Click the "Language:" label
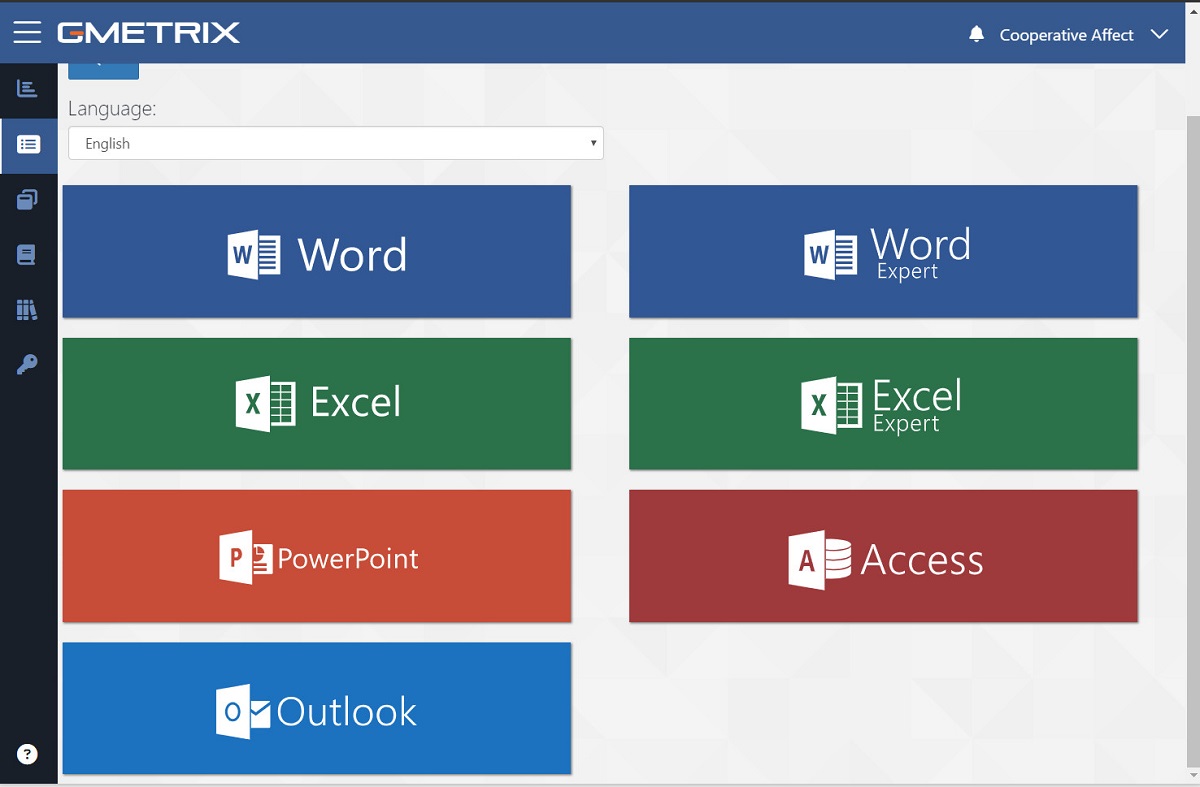The image size is (1200, 787). pyautogui.click(x=112, y=108)
